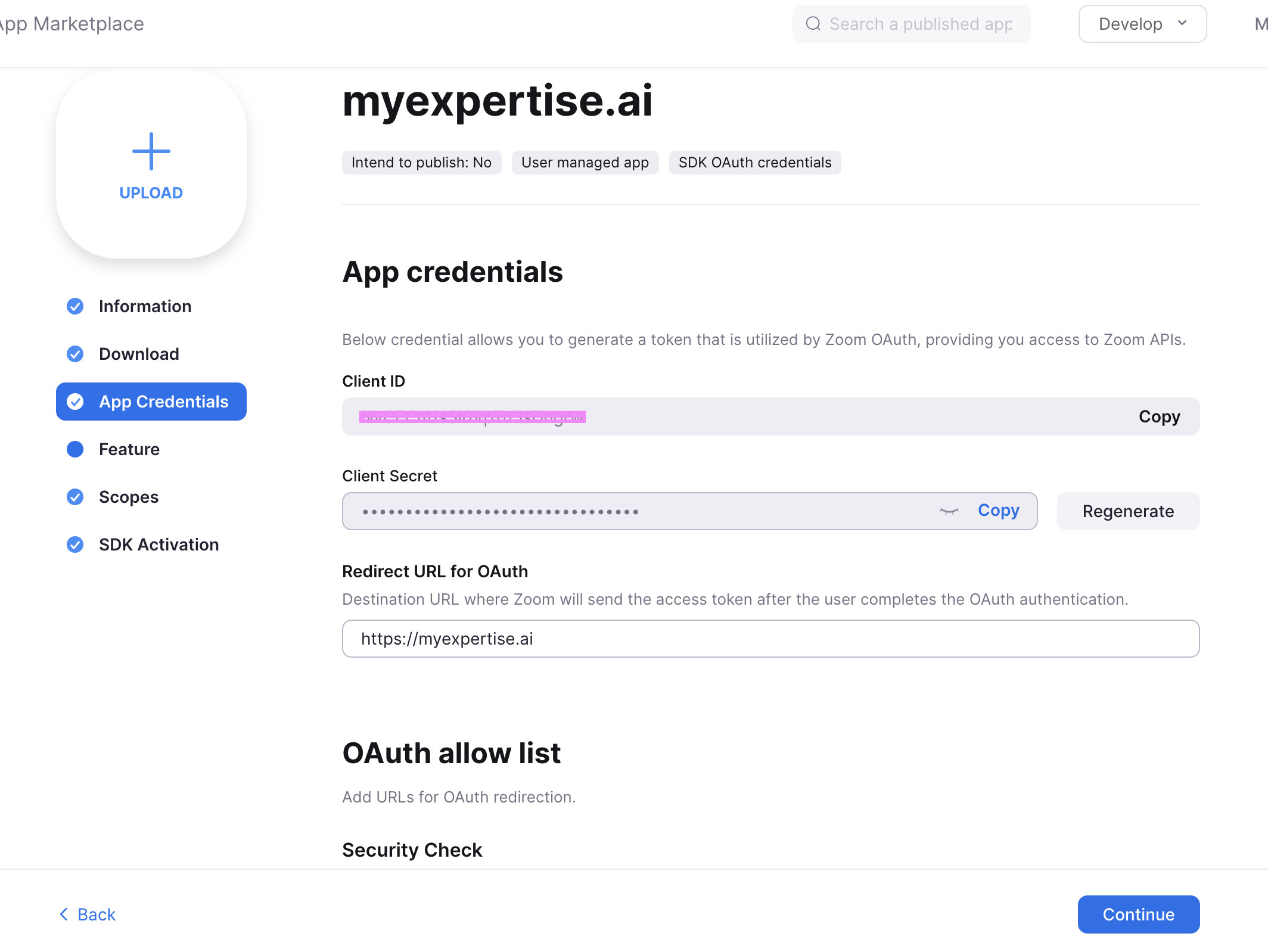Click the Scopes checkmark icon
This screenshot has height=952, width=1268.
click(75, 497)
